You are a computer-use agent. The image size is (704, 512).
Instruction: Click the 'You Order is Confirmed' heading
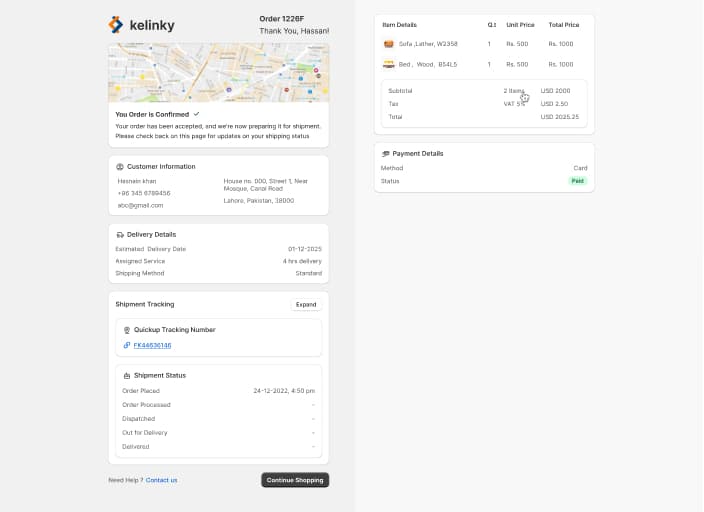152,115
